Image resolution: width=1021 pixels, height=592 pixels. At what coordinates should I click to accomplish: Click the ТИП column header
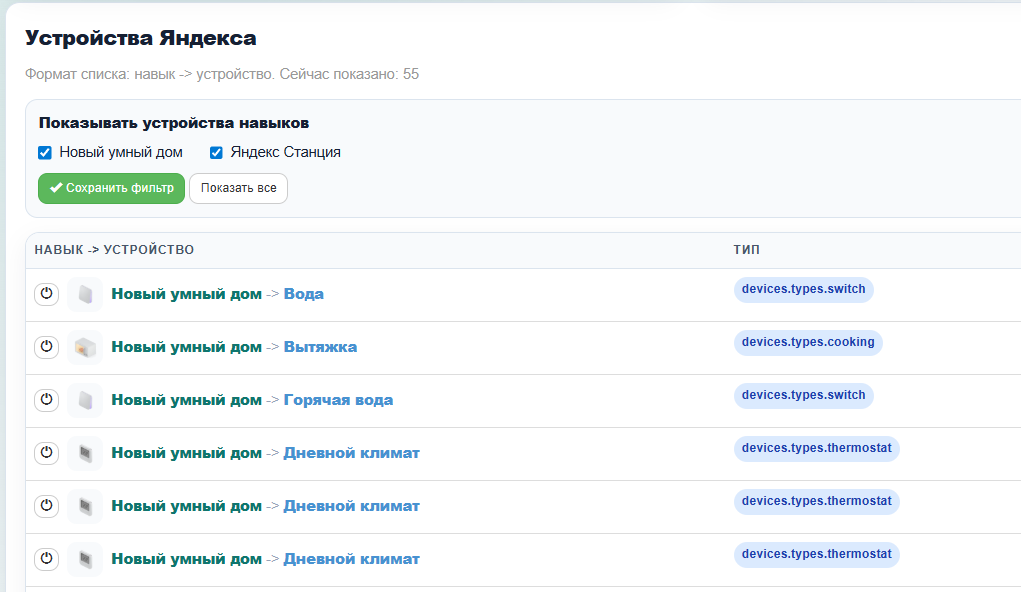point(746,249)
